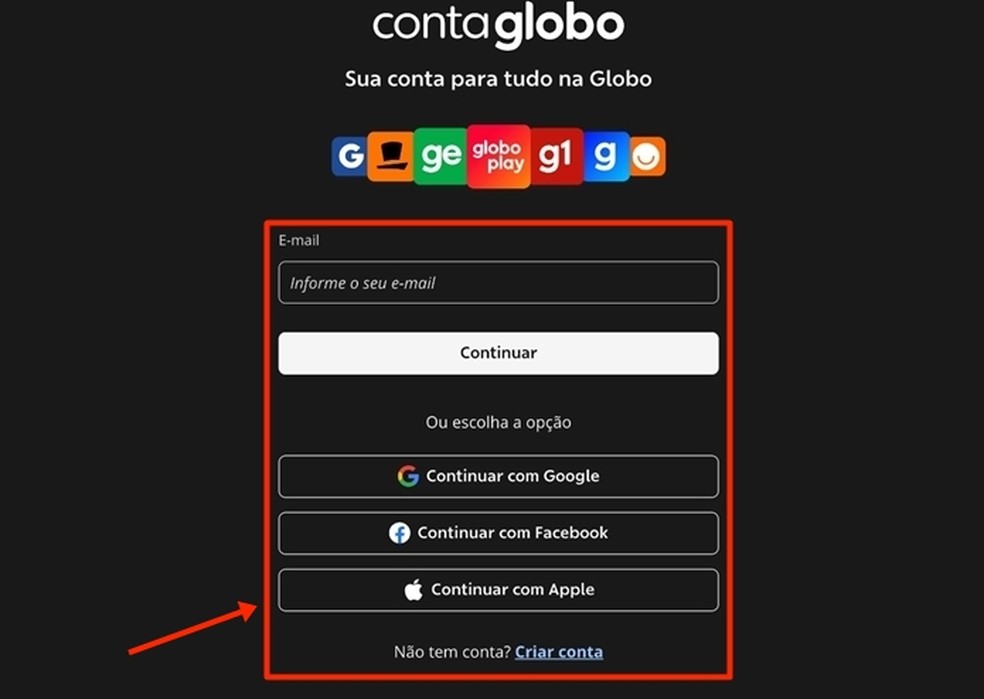Choose Continuar com Facebook option

coord(498,533)
